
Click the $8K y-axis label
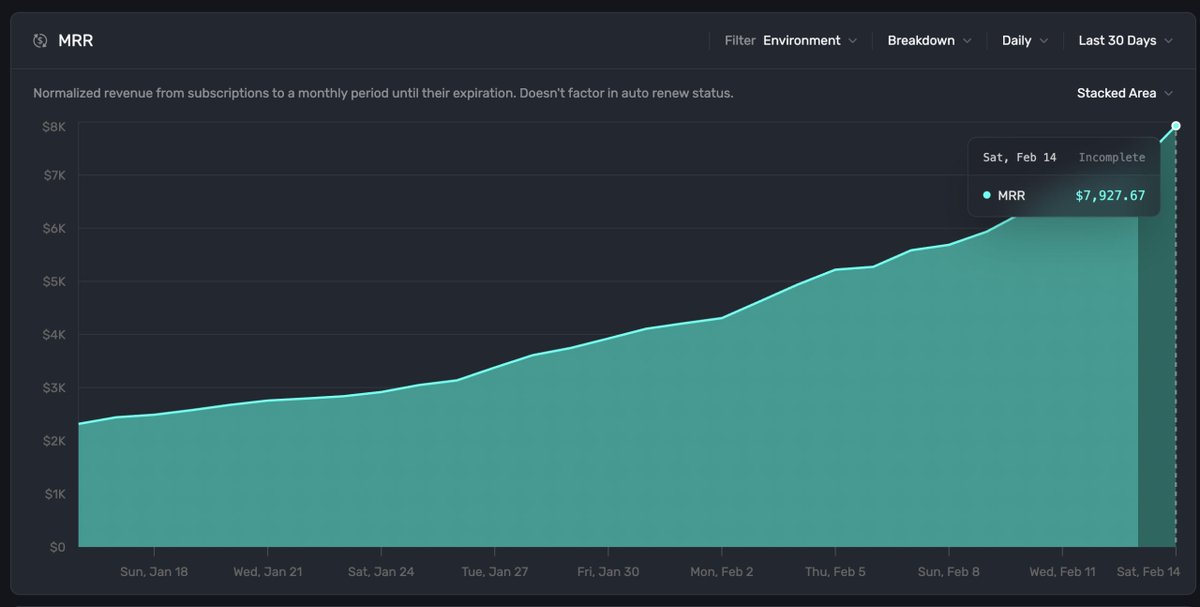click(x=53, y=126)
